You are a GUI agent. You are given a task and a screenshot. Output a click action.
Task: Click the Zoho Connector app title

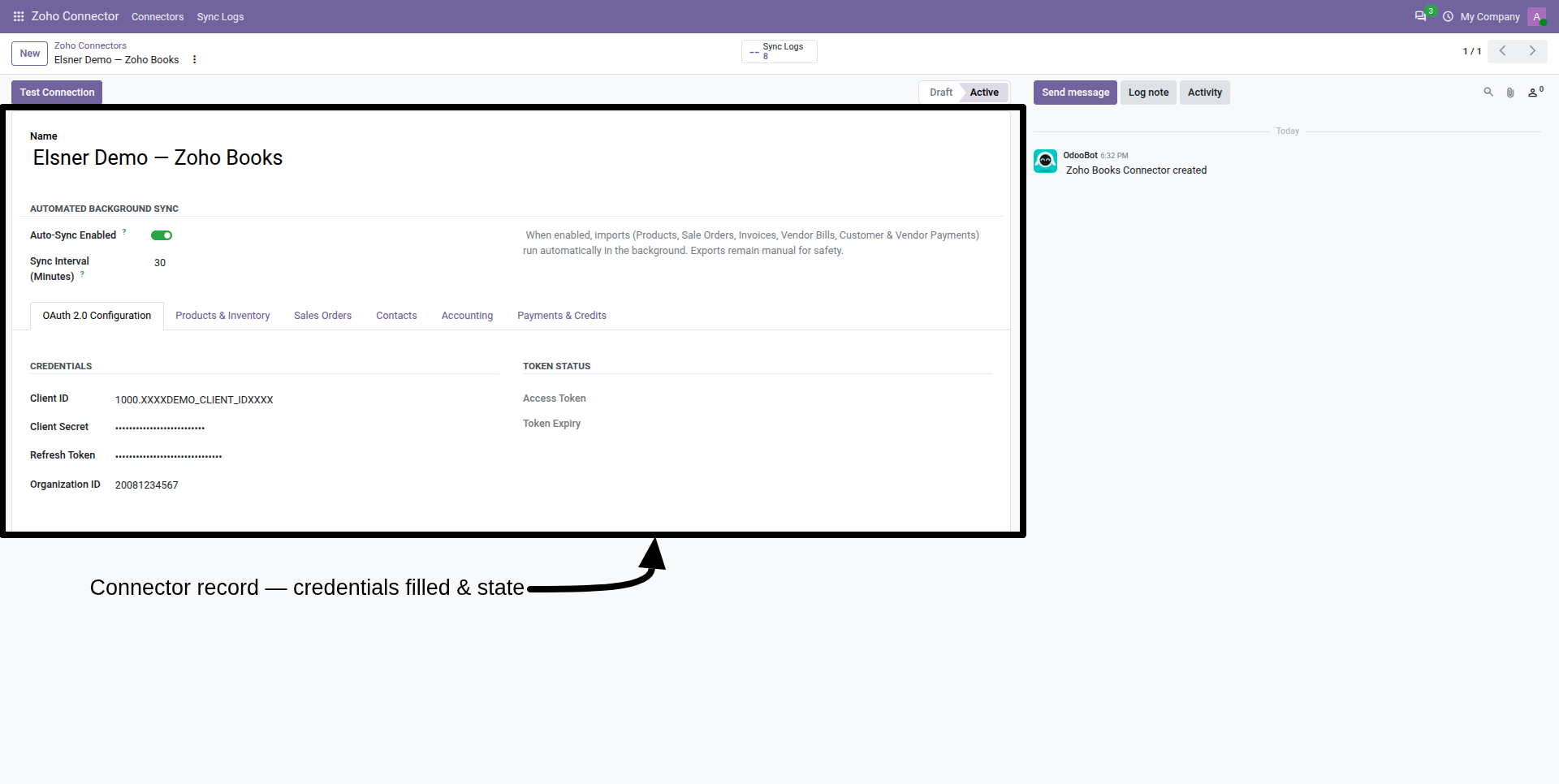pos(75,16)
